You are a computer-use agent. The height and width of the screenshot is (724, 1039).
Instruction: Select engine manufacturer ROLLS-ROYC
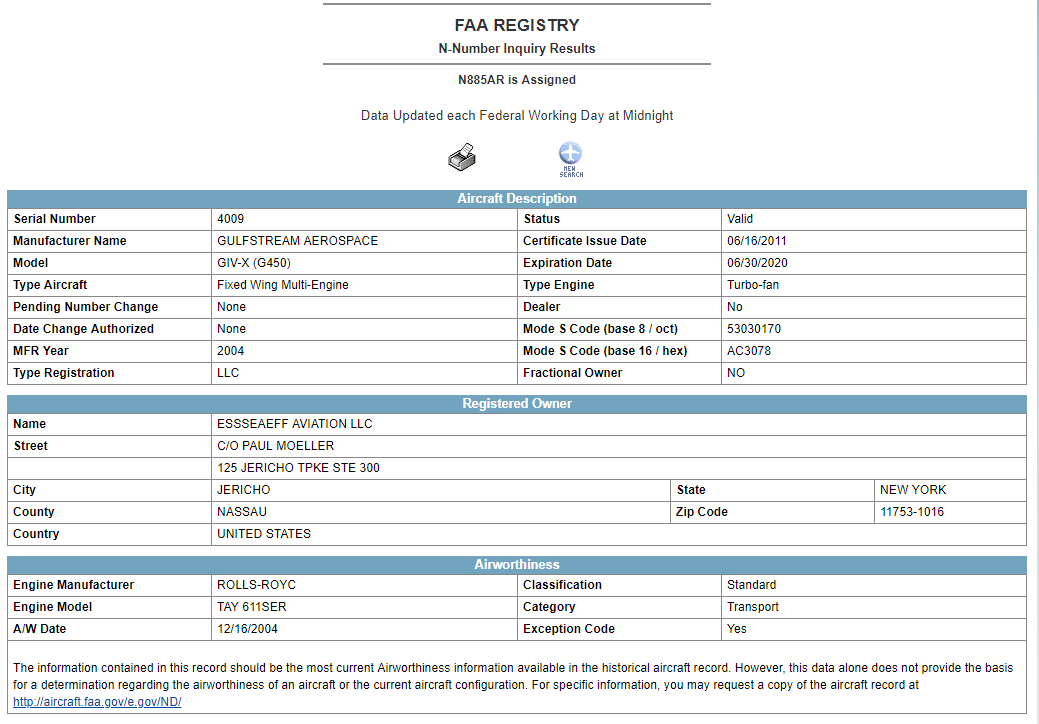pyautogui.click(x=256, y=584)
